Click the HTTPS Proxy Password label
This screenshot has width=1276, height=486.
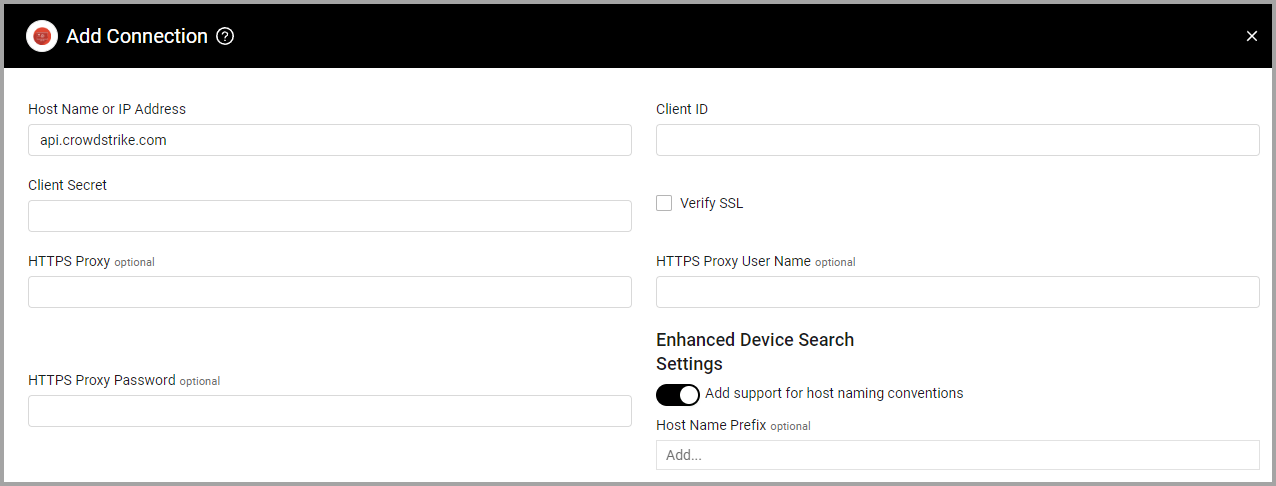102,380
